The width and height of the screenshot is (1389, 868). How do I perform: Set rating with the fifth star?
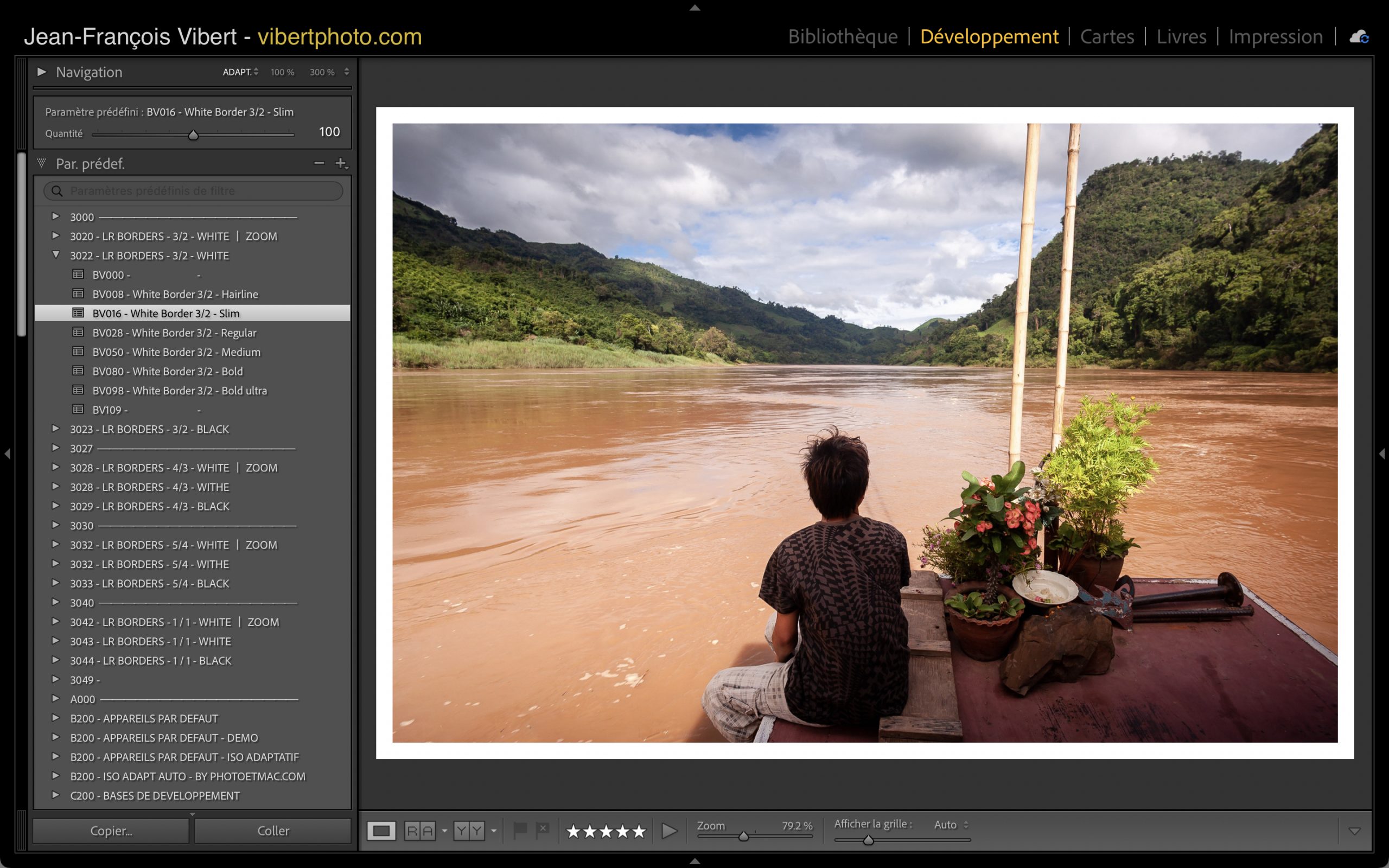(x=639, y=831)
